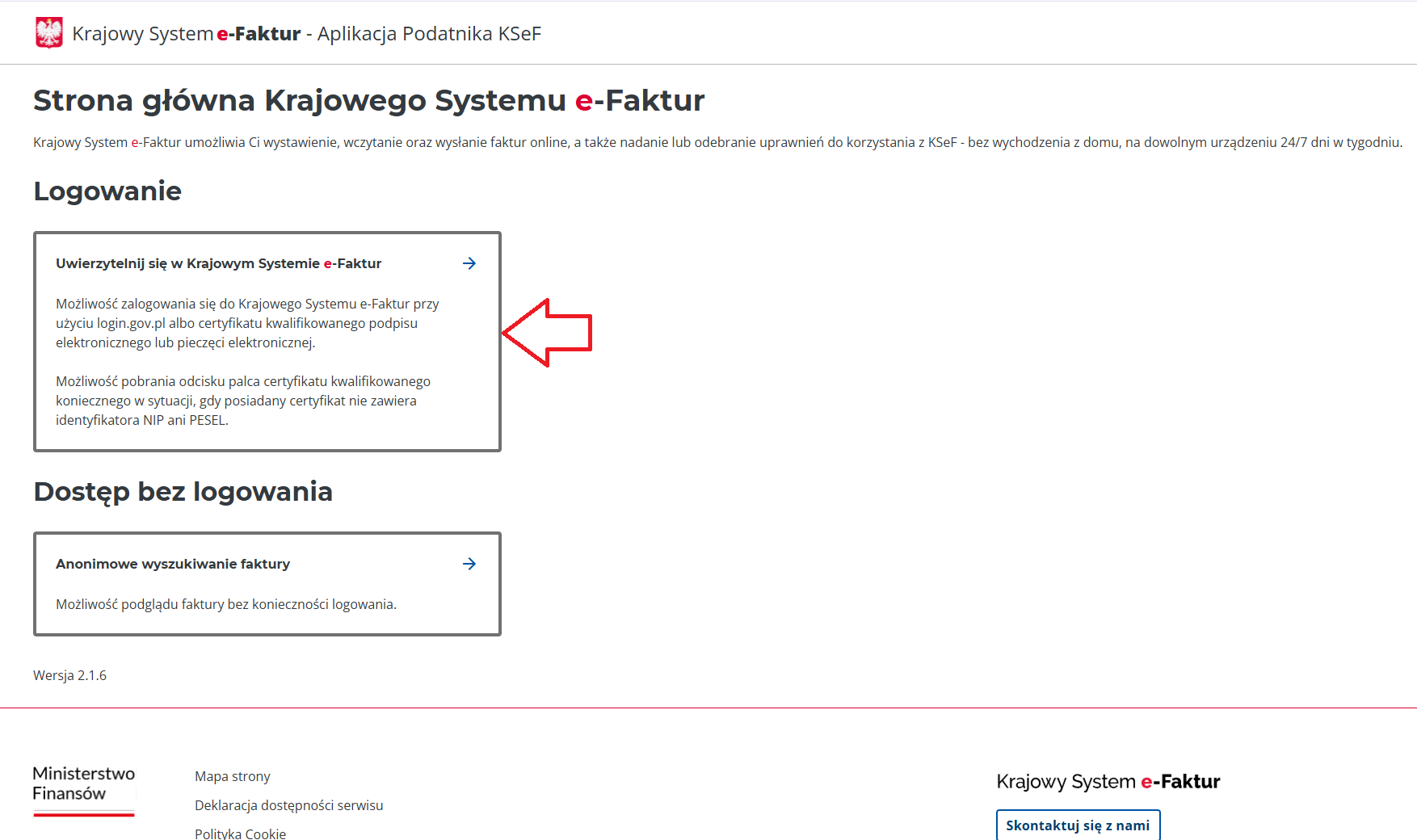
Task: Click the Skontaktuj się z nami button
Action: pyautogui.click(x=1078, y=825)
